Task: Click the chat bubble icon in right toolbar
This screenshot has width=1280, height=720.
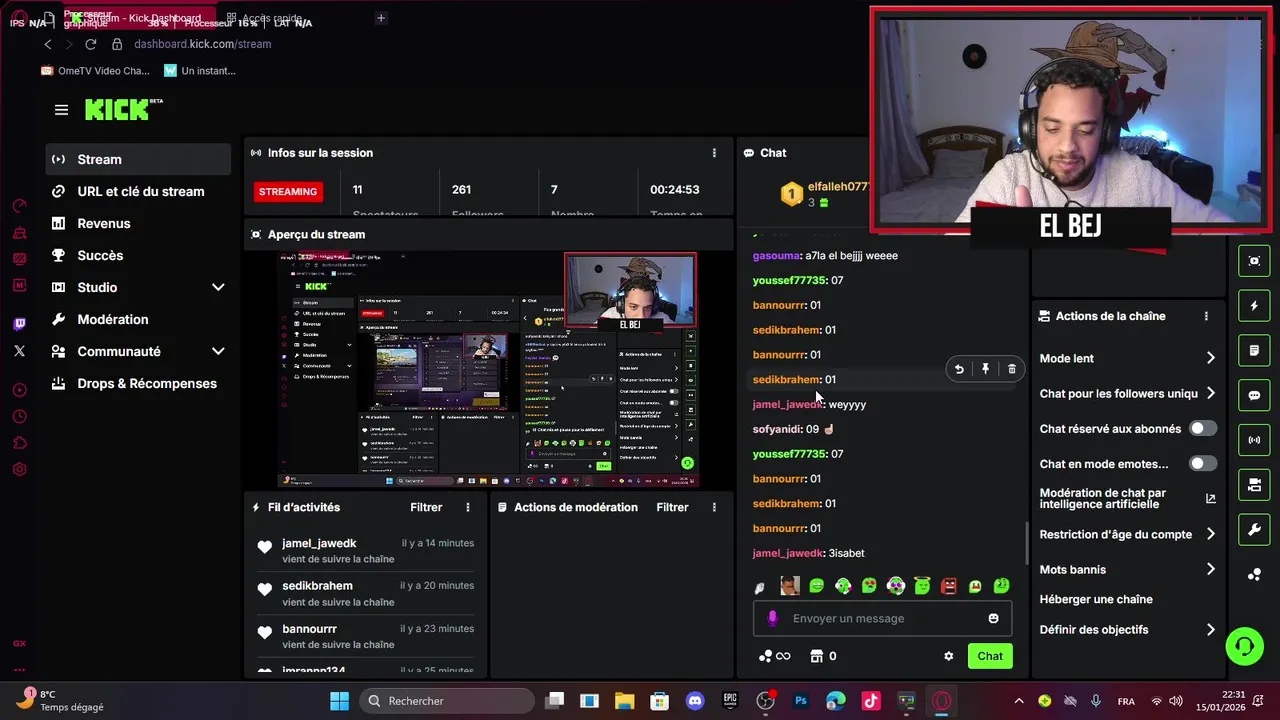Action: point(1254,395)
